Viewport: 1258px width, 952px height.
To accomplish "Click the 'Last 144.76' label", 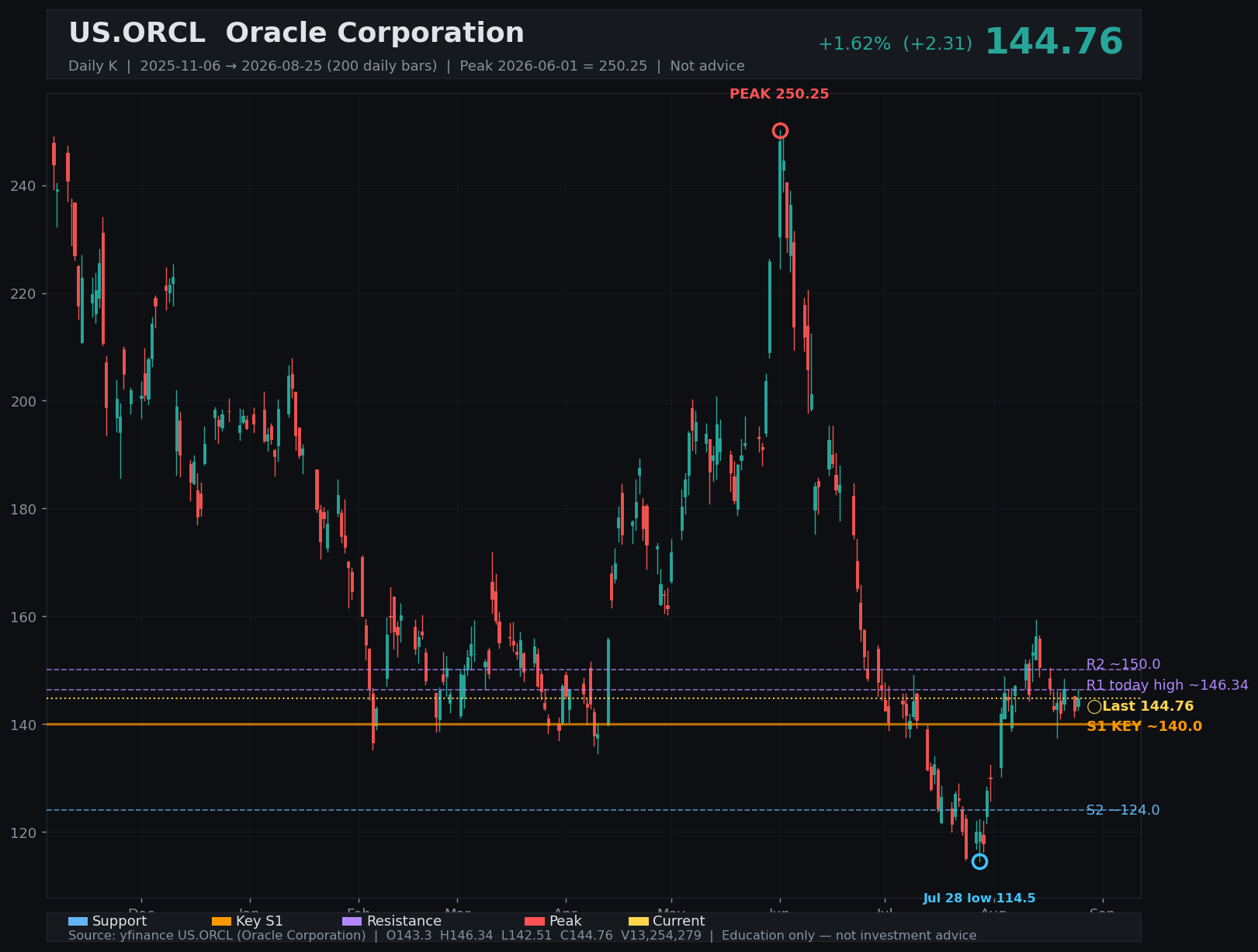I will (1148, 706).
